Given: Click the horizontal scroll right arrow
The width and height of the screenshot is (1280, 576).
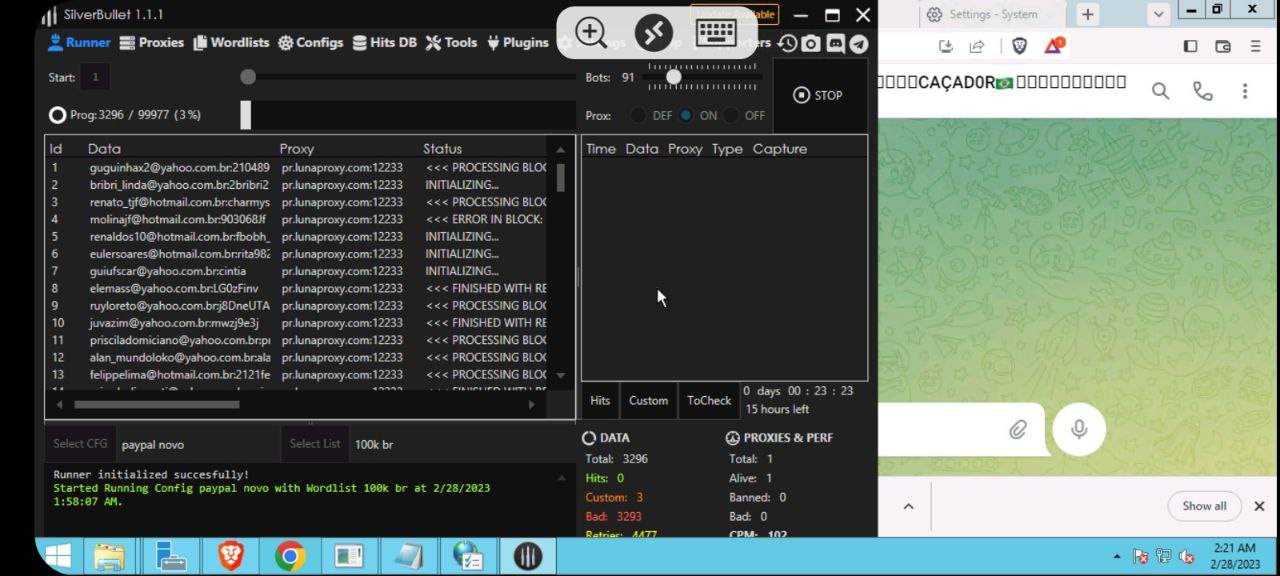Looking at the screenshot, I should [532, 404].
